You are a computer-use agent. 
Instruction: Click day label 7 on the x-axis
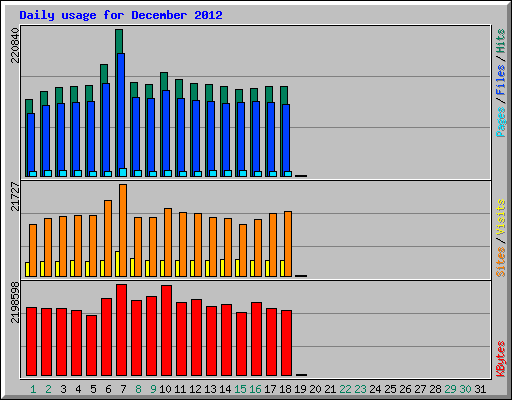point(123,389)
